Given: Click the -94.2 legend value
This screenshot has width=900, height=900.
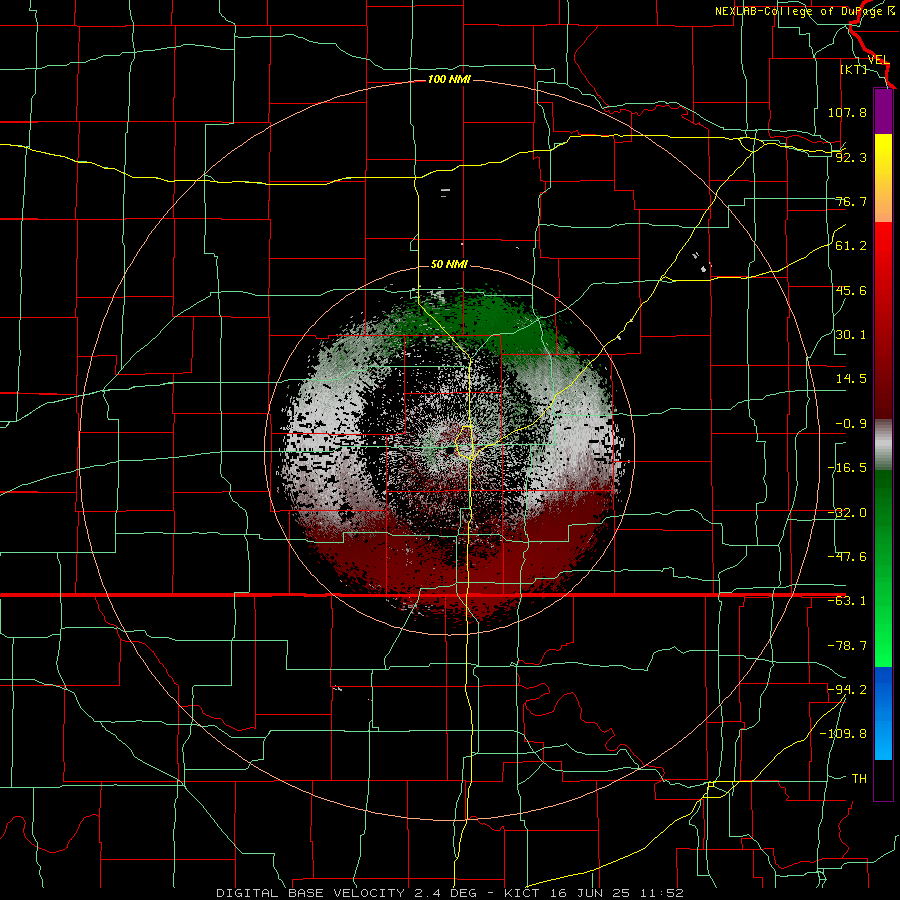Looking at the screenshot, I should click(x=847, y=689).
